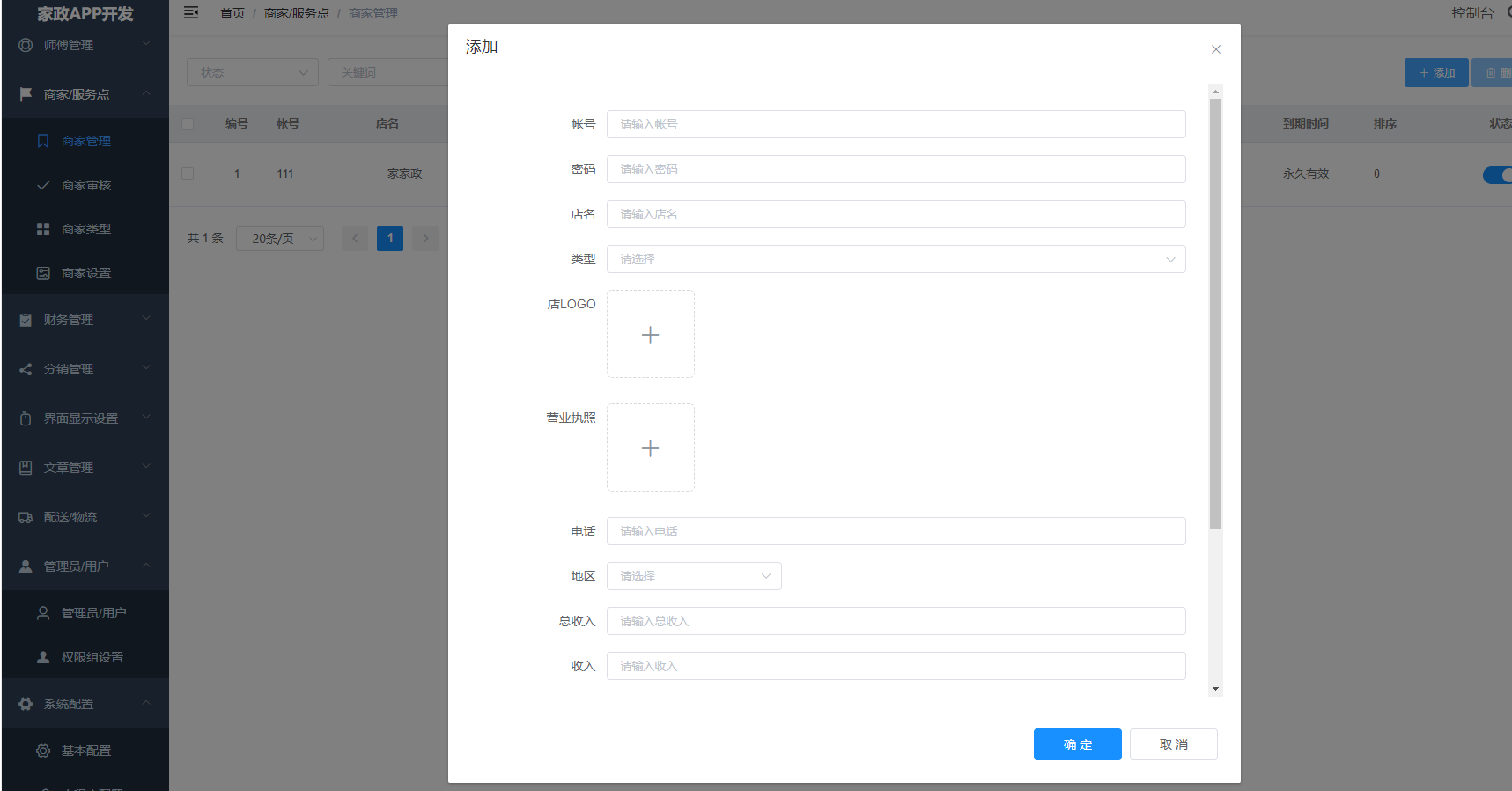Toggle the 状态 switch for 一家家政
1512x791 pixels.
pyautogui.click(x=1497, y=174)
